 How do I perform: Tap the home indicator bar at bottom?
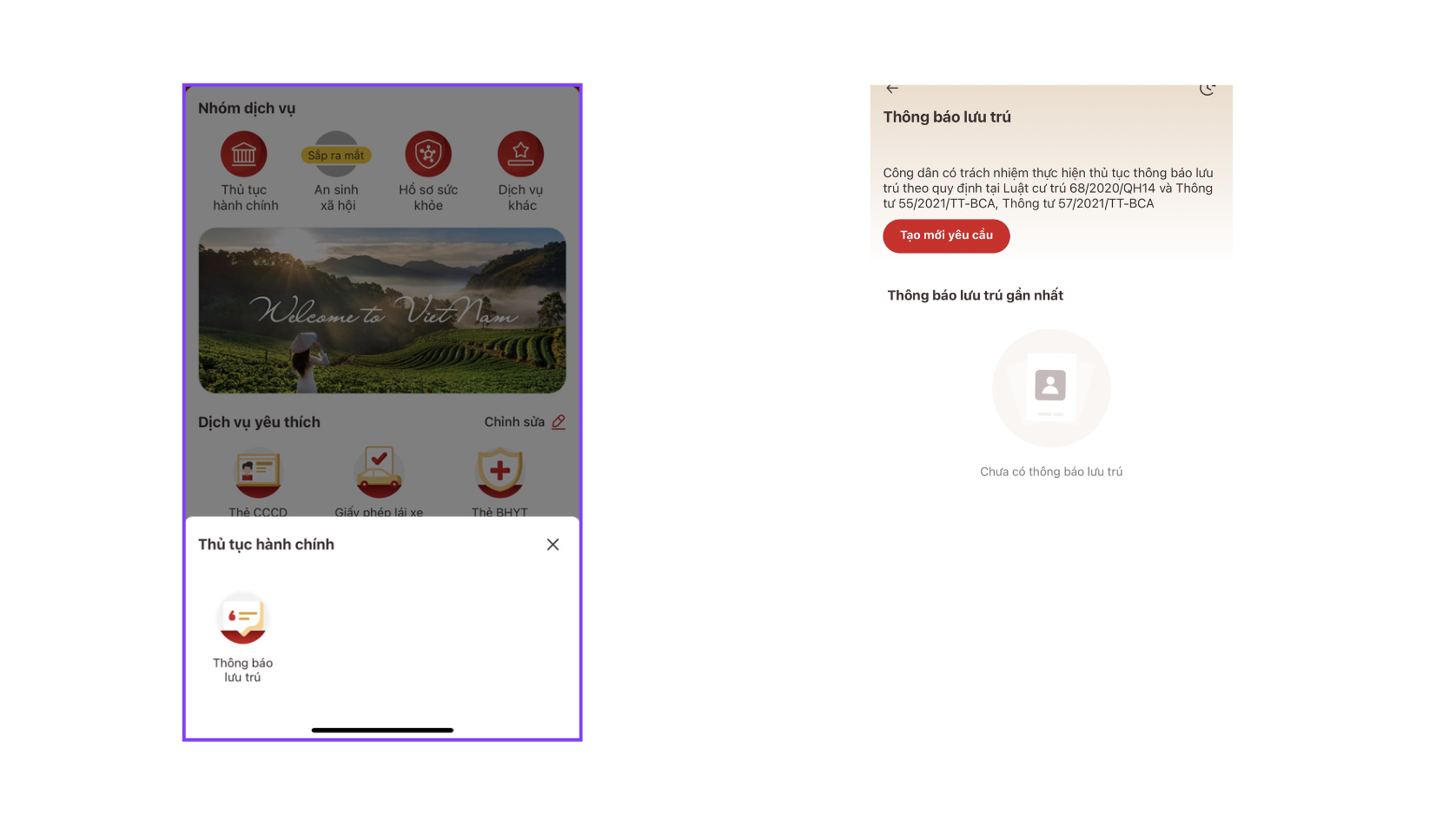[382, 730]
